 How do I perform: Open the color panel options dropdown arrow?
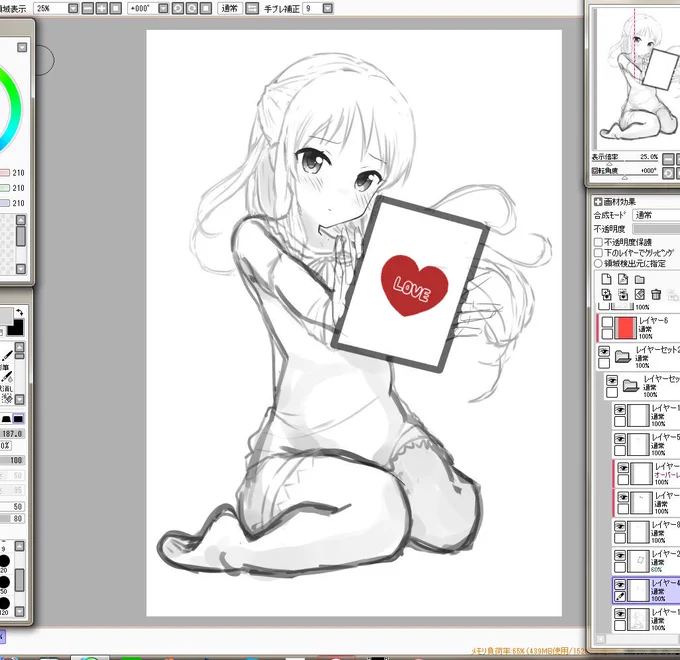pyautogui.click(x=22, y=47)
